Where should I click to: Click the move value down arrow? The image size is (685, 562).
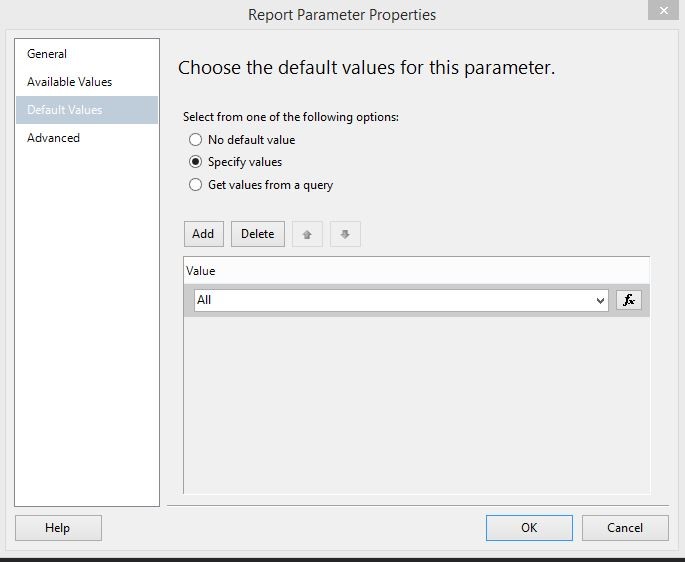click(x=345, y=234)
